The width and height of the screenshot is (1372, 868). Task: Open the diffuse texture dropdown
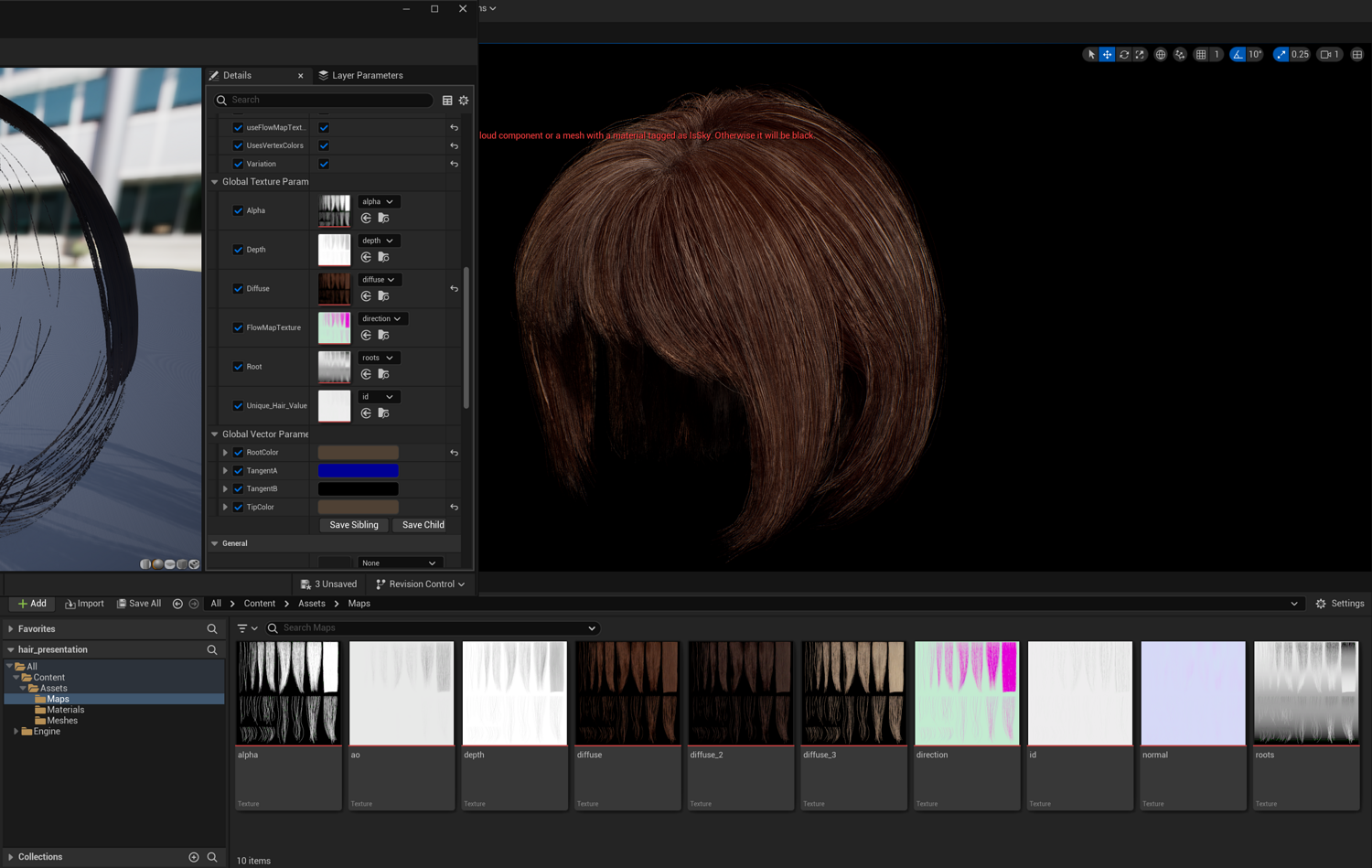point(378,280)
